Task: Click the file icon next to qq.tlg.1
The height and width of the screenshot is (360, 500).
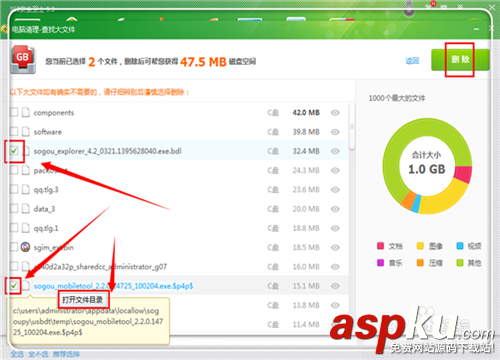Action: click(26, 228)
